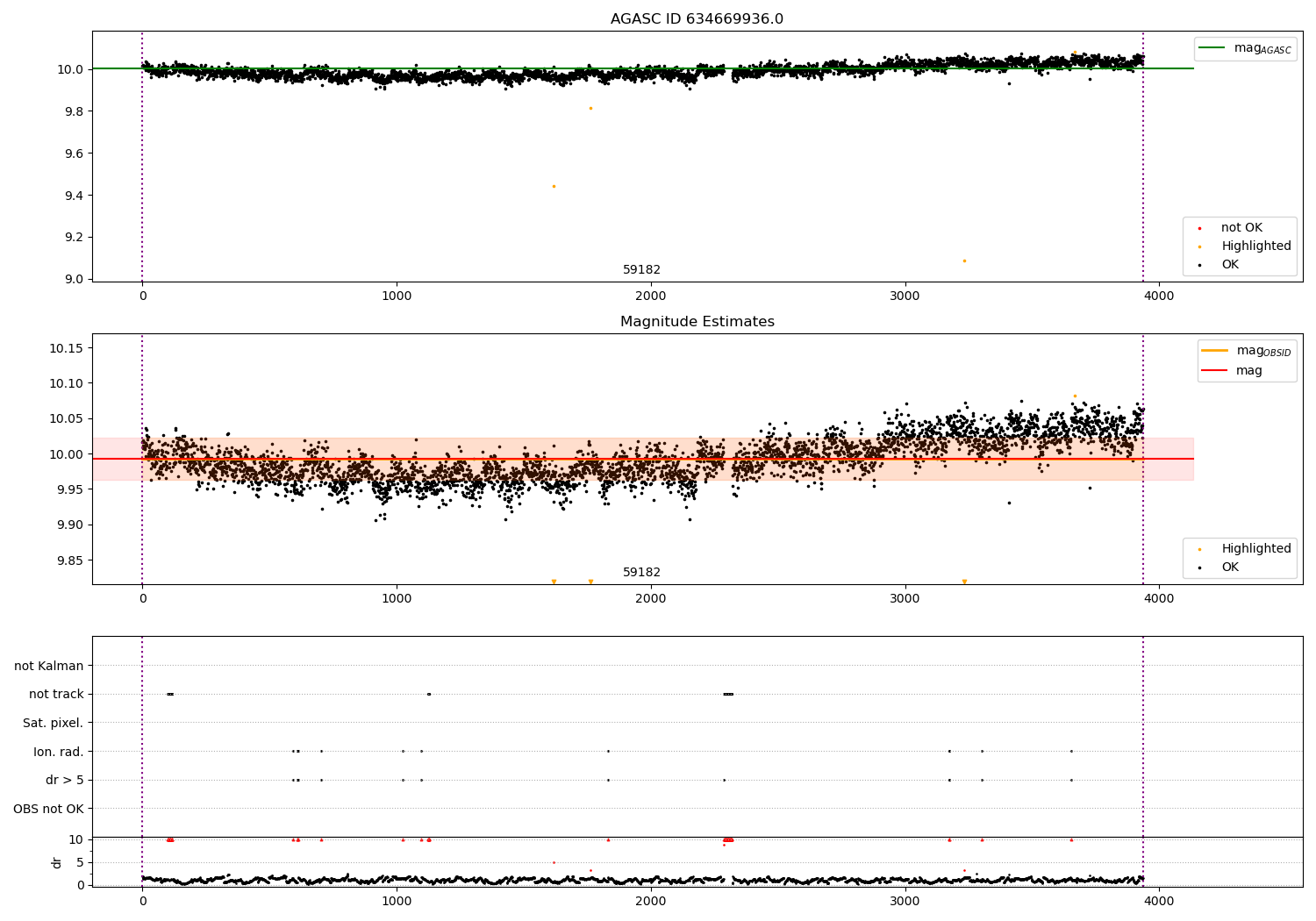Viewport: 1316px width, 921px height.
Task: Click x-tick 2000 under the bottom plot
Action: [651, 902]
